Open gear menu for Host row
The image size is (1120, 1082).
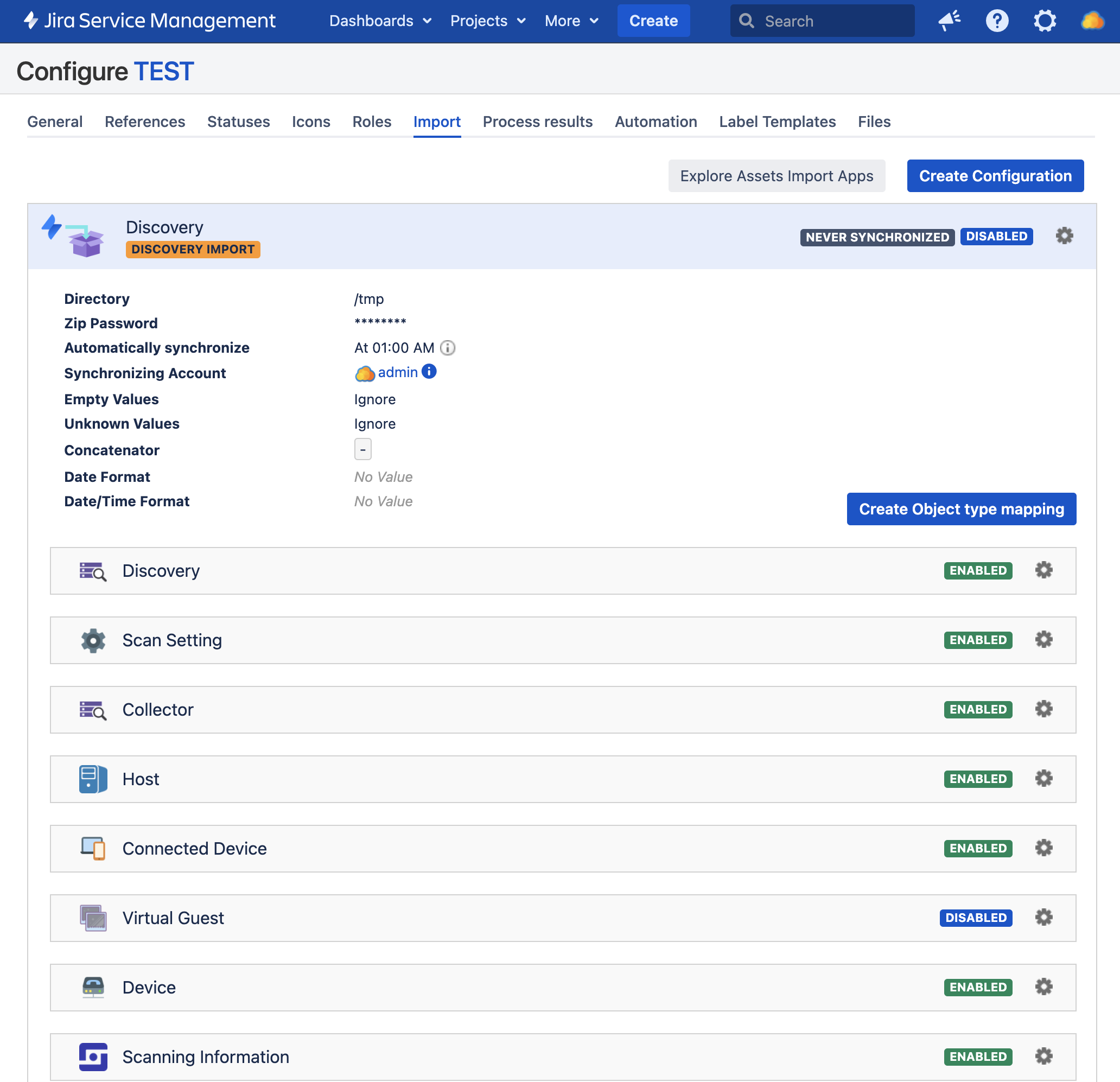(1044, 779)
